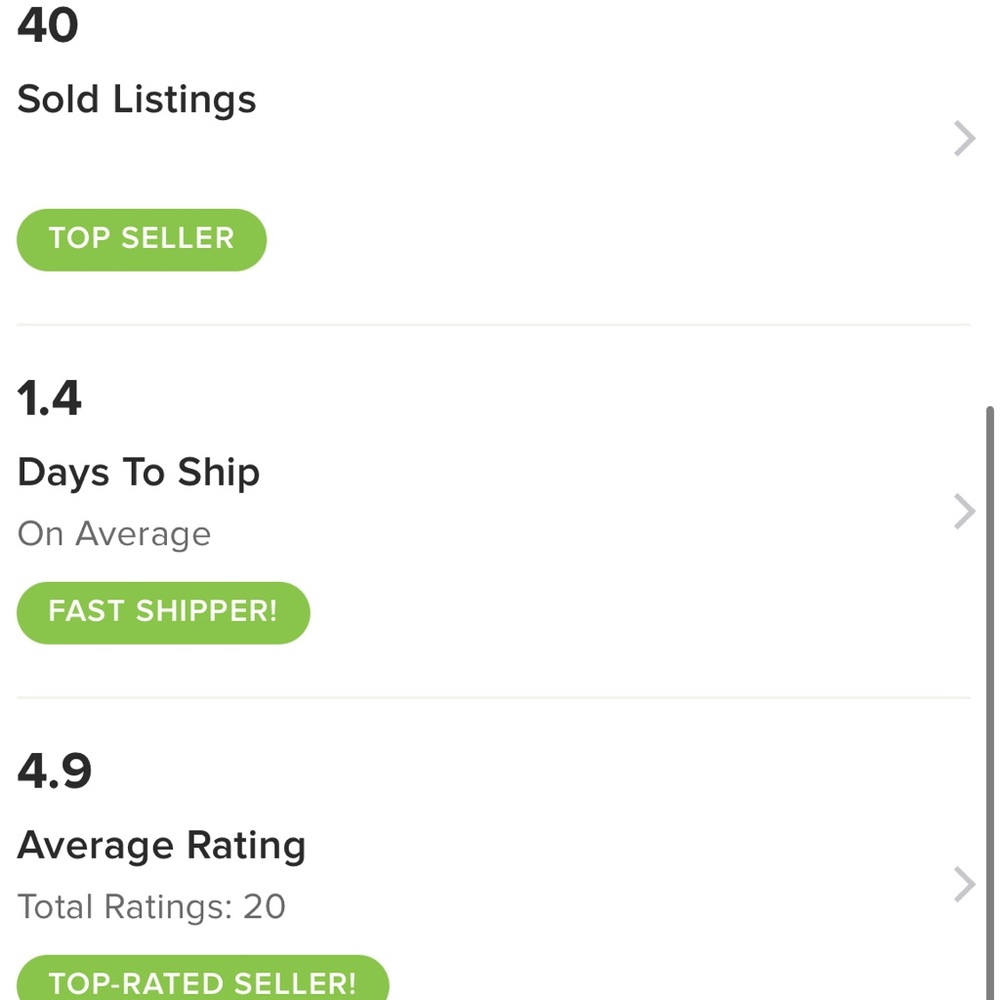Tap the word Rating in Average Rating
This screenshot has width=1000, height=1000.
tap(246, 846)
